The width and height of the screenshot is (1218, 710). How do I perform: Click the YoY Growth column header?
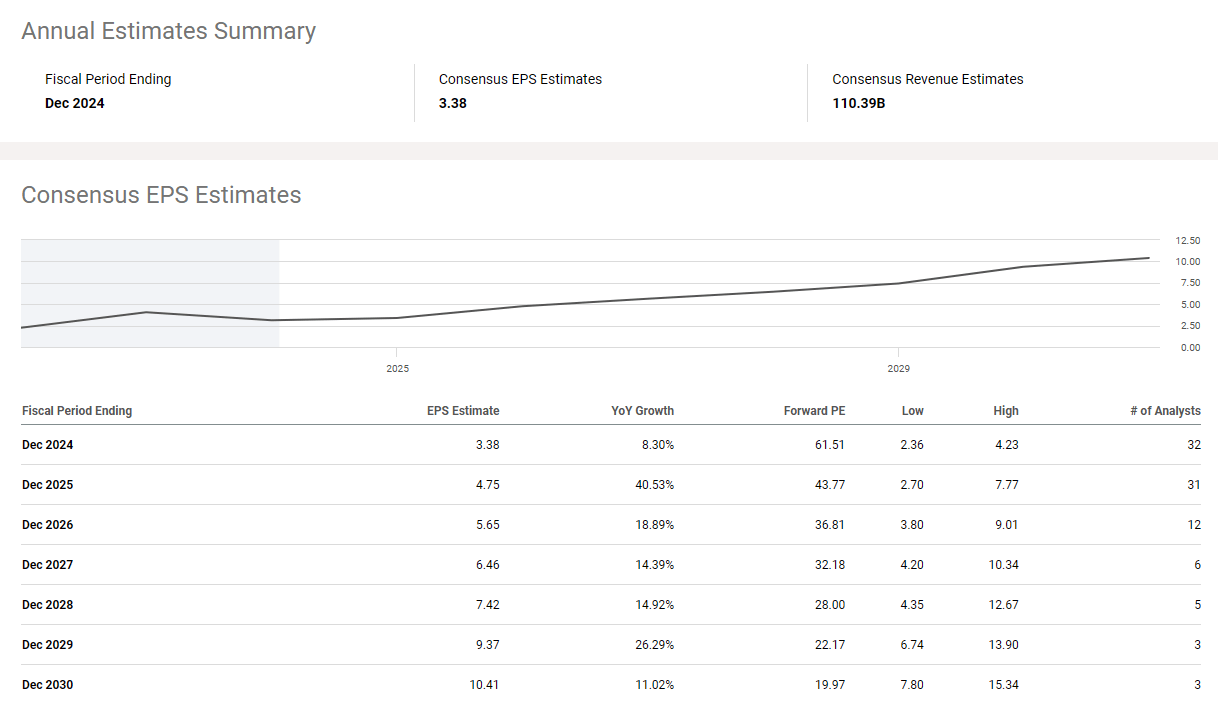(643, 411)
